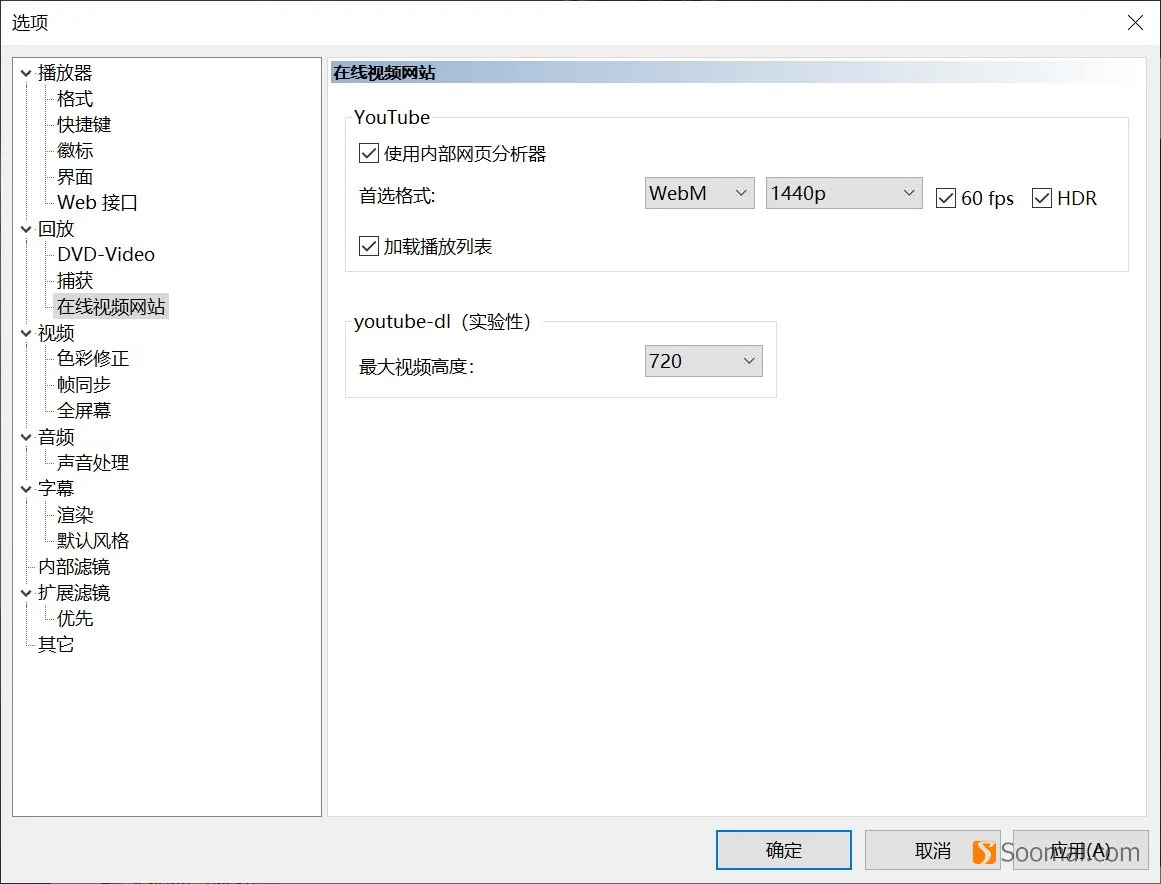Select 在线视频网站 tree item
The width and height of the screenshot is (1161, 884).
coord(111,307)
